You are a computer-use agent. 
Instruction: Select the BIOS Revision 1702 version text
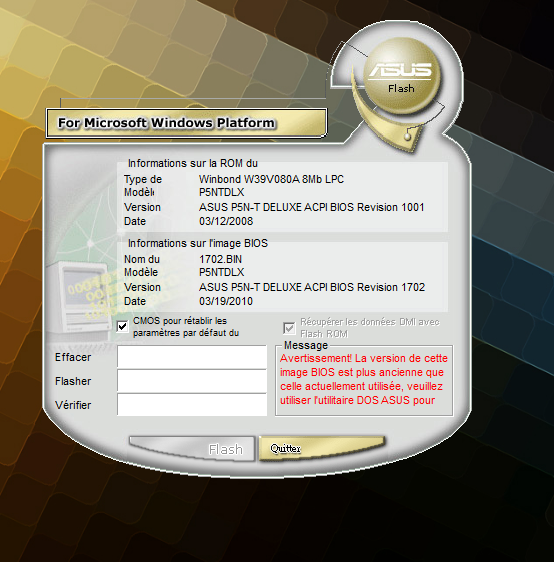pos(312,287)
